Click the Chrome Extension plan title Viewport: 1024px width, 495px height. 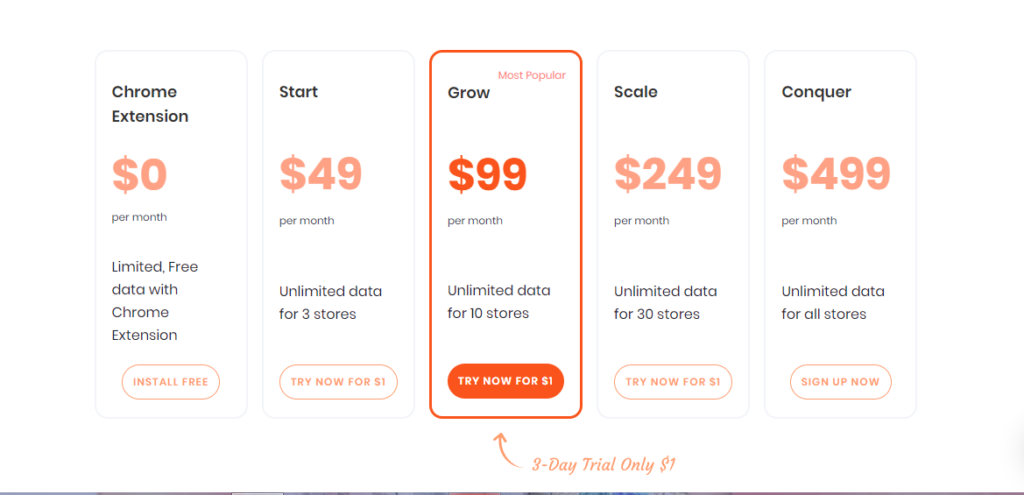point(150,104)
